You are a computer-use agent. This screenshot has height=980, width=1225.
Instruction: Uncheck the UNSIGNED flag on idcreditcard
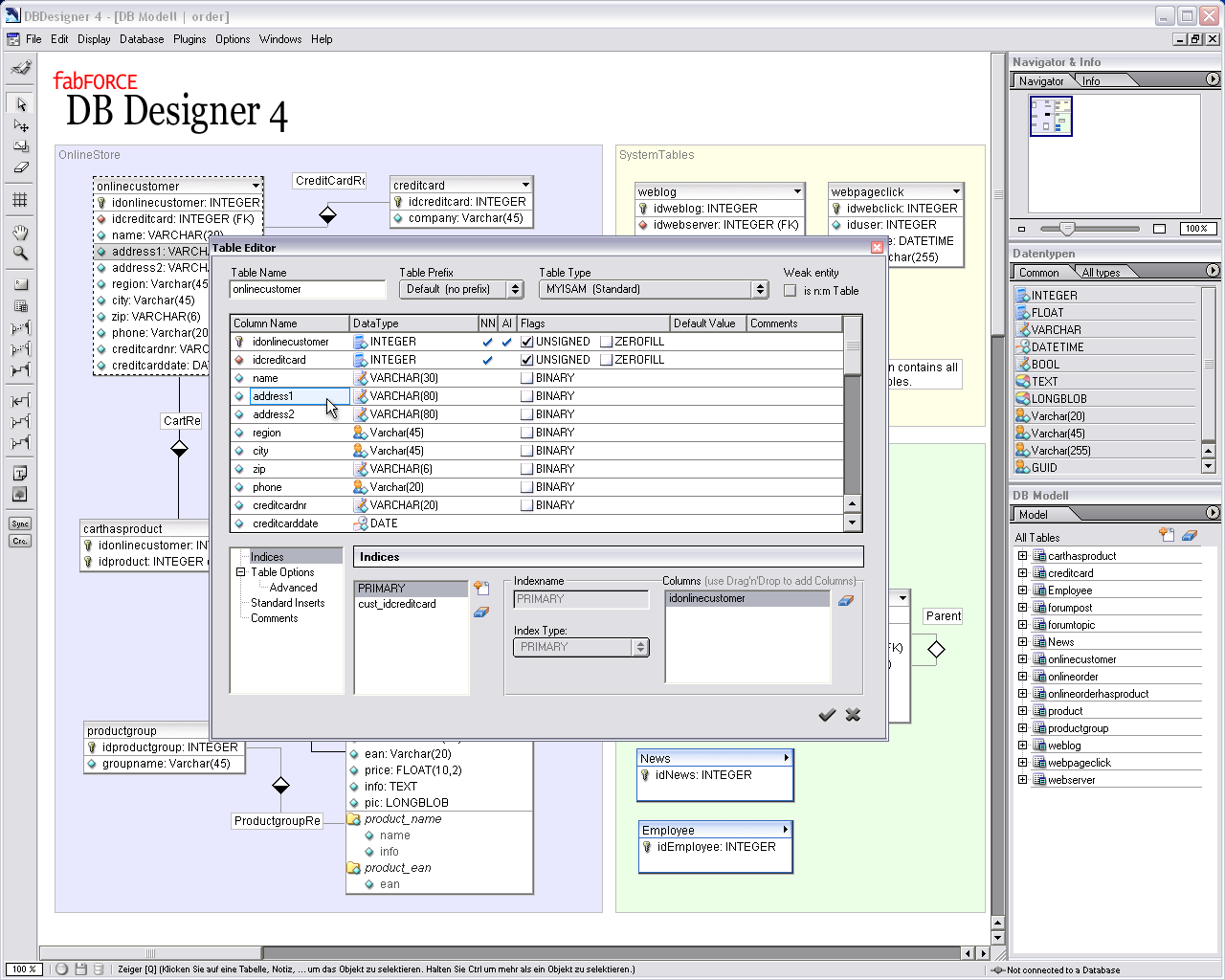click(x=527, y=359)
